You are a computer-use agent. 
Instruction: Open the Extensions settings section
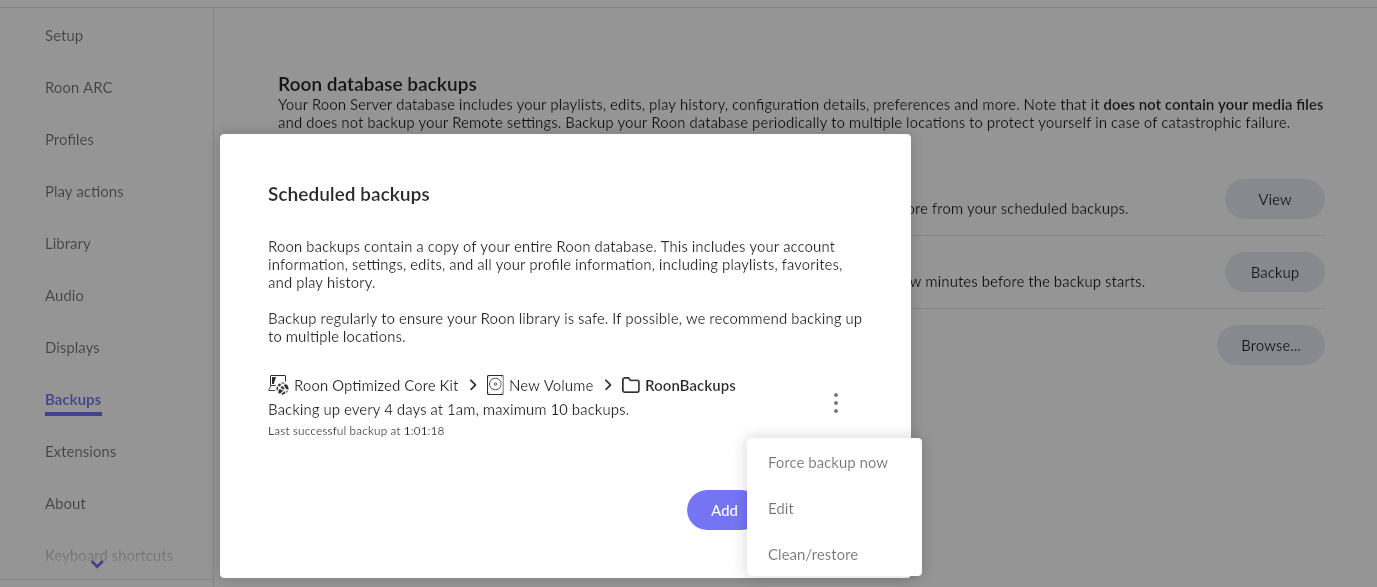point(80,452)
